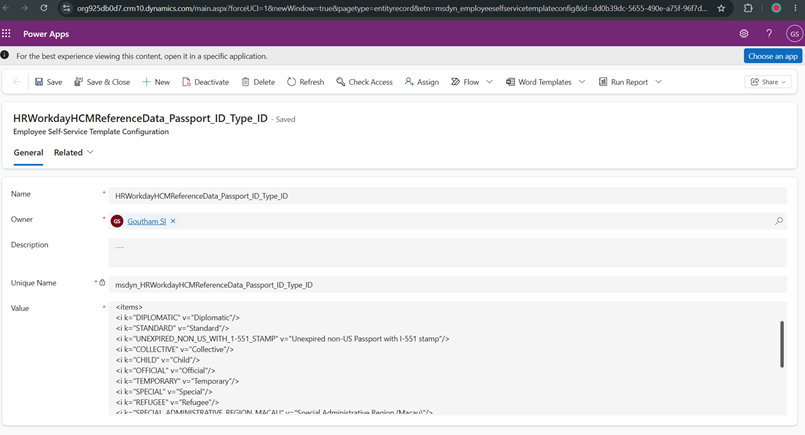Open the browser profile avatar
805x435 pixels.
(x=776, y=8)
